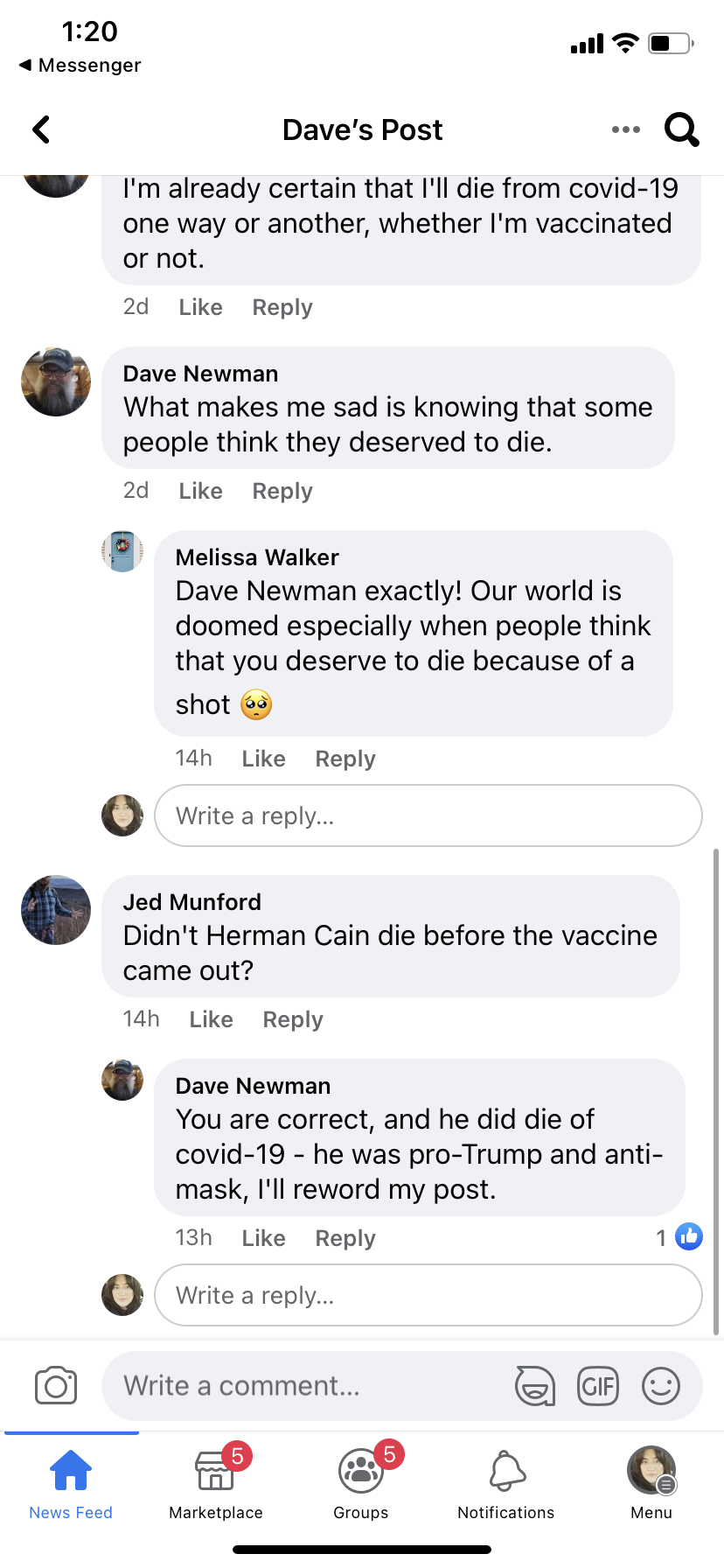Open Jed Munford's profile picture

coord(56,910)
